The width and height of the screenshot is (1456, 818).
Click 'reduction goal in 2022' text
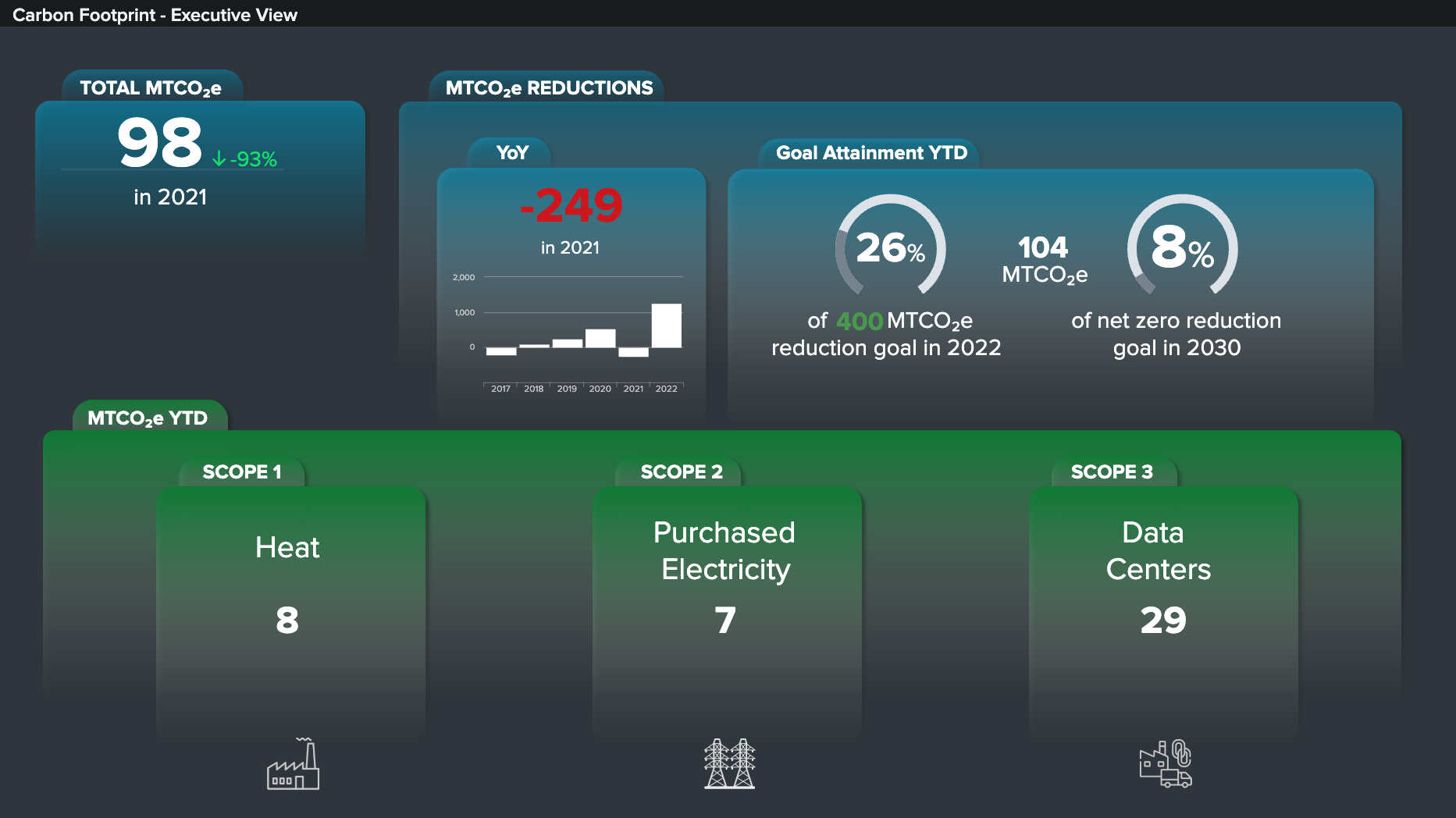coord(886,347)
